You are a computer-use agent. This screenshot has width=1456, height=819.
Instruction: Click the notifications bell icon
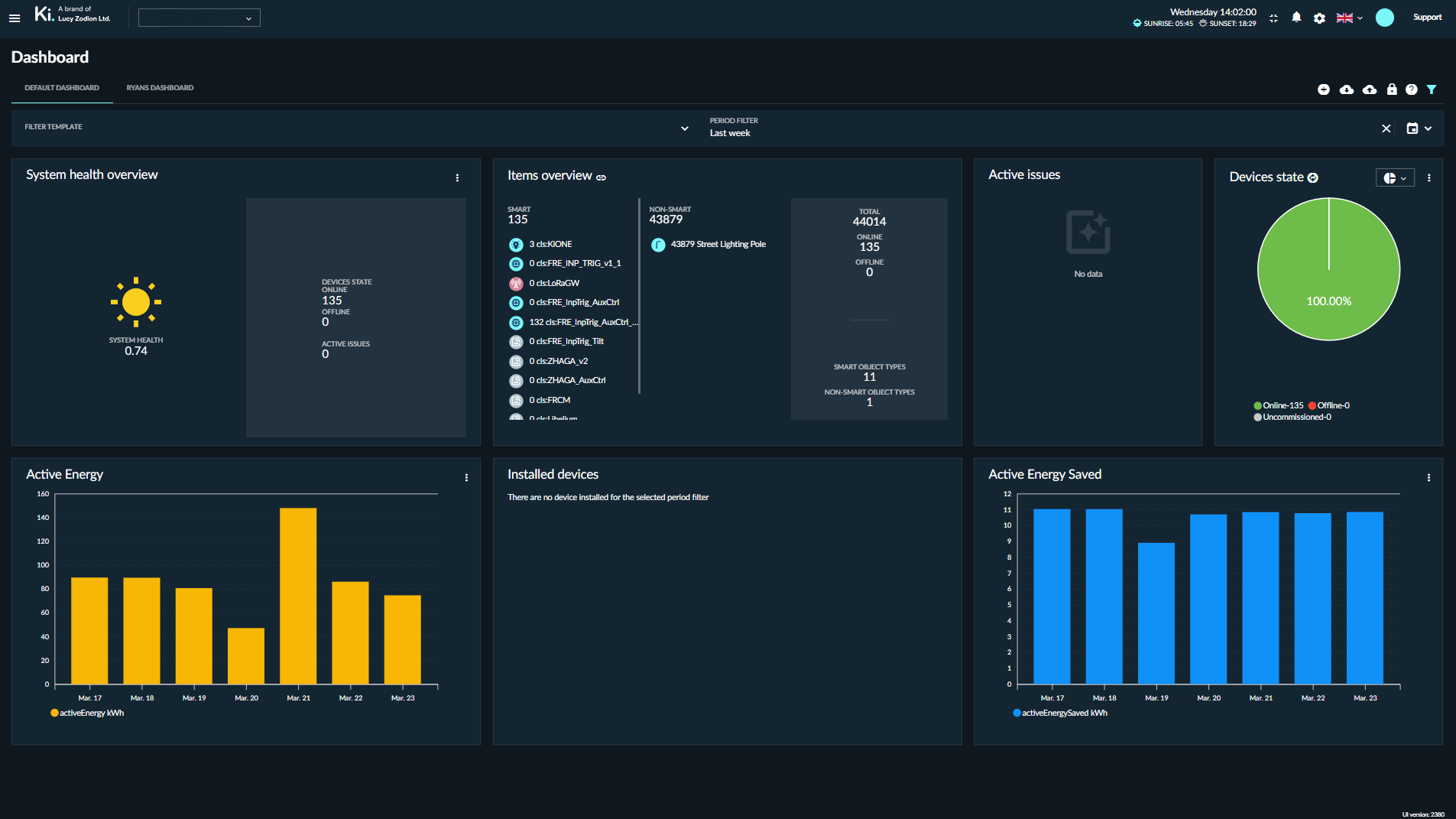[1296, 18]
